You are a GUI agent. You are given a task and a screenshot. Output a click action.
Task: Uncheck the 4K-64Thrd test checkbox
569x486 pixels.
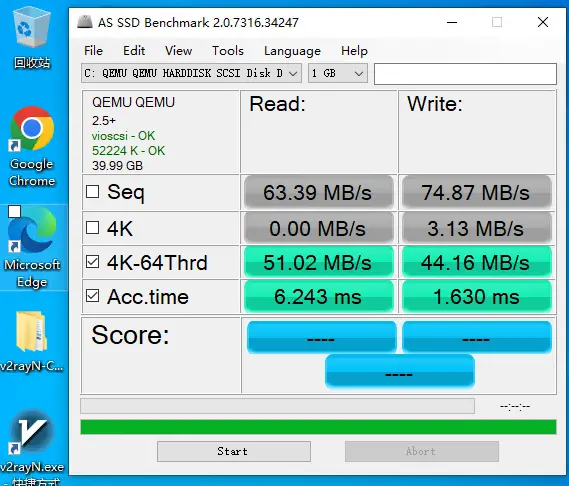[93, 262]
